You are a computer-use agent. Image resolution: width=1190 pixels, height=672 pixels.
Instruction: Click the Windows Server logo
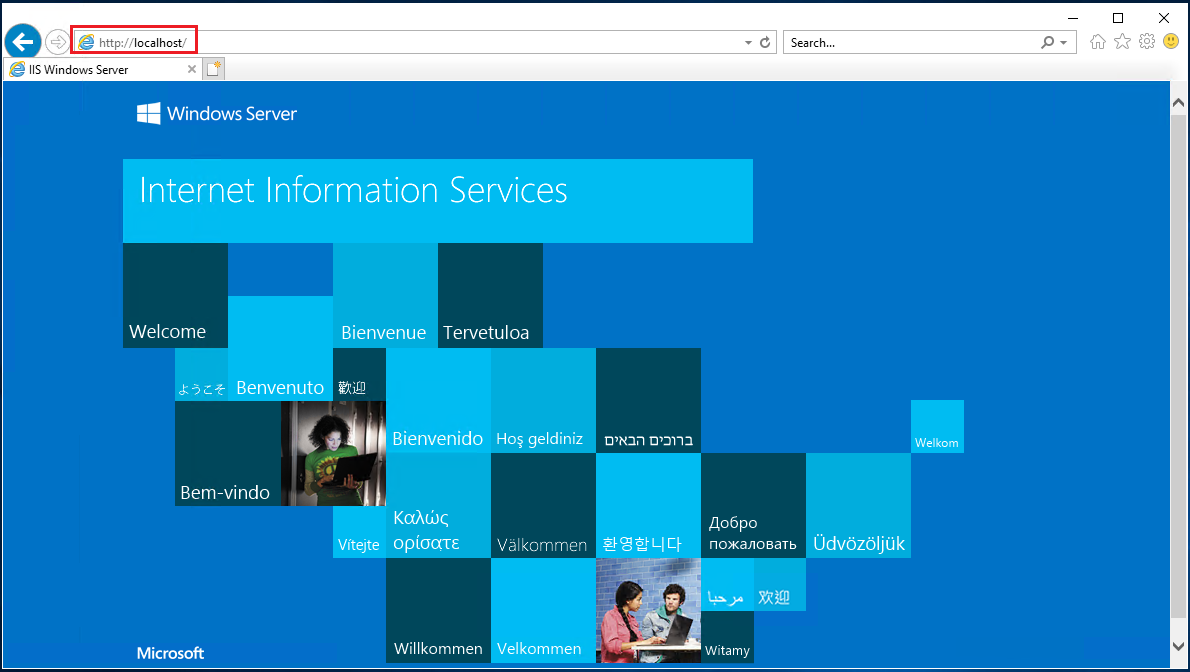[217, 114]
